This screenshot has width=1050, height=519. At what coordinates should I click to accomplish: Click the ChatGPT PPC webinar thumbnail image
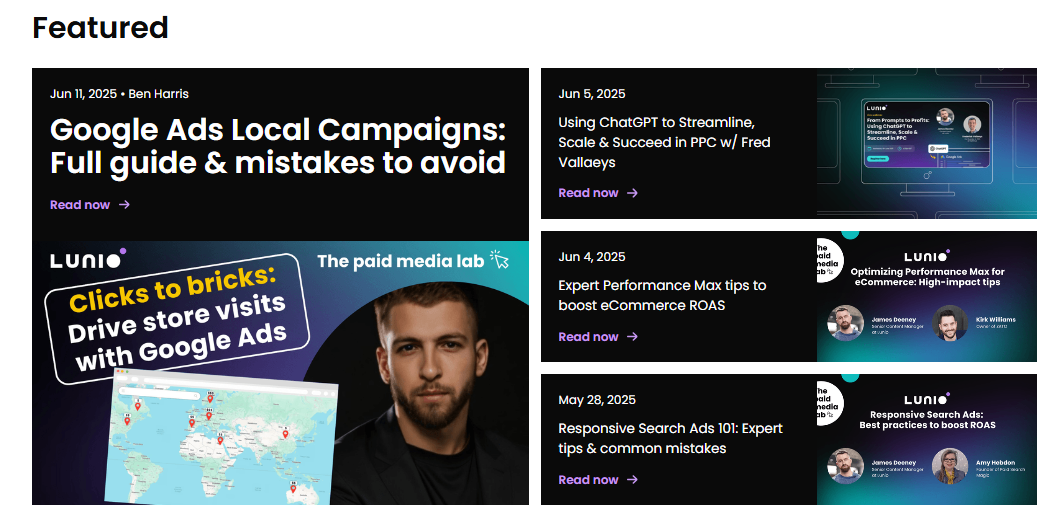(x=926, y=143)
